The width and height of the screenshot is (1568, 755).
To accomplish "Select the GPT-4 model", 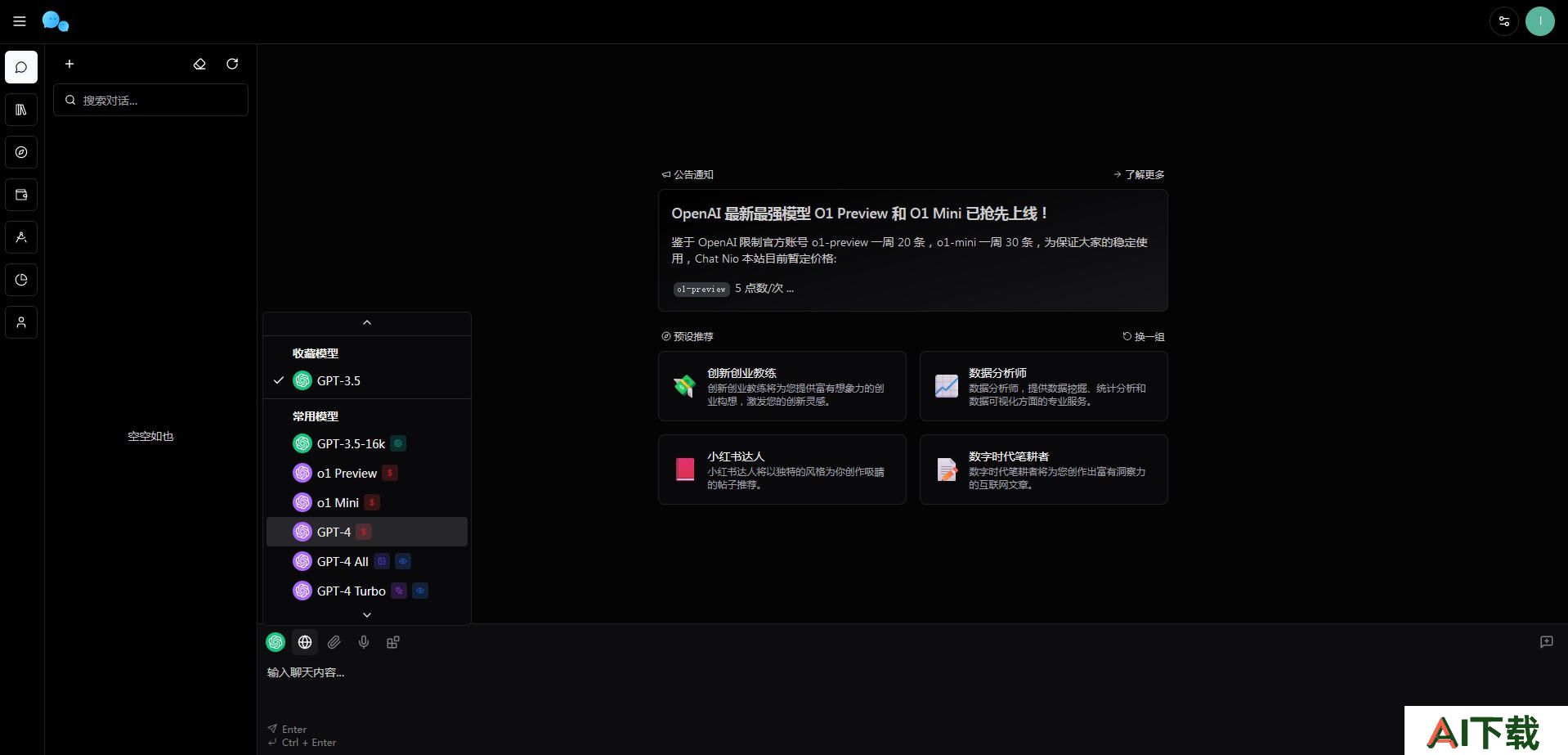I will coord(367,532).
